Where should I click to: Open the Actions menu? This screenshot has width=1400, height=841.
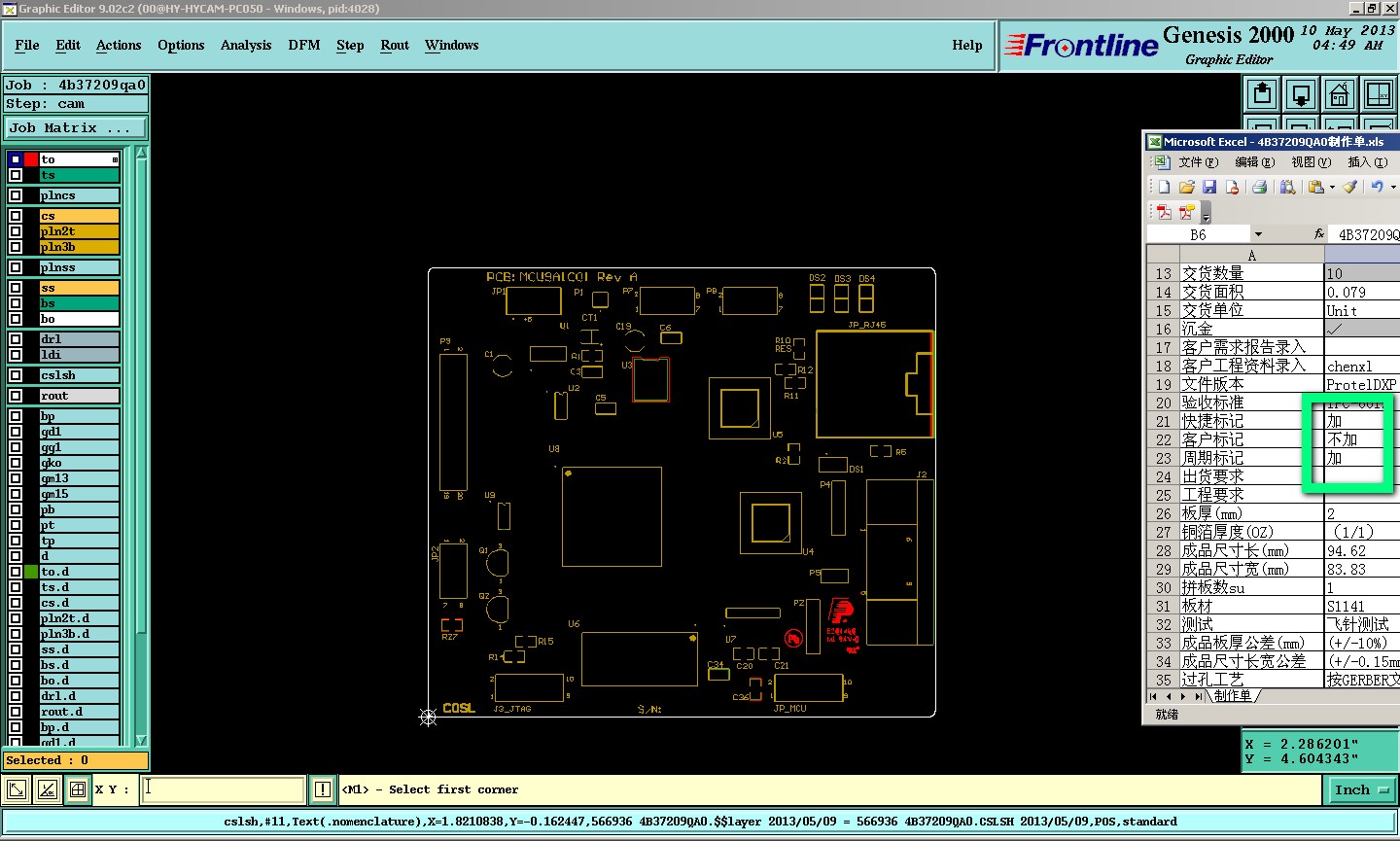pyautogui.click(x=119, y=45)
